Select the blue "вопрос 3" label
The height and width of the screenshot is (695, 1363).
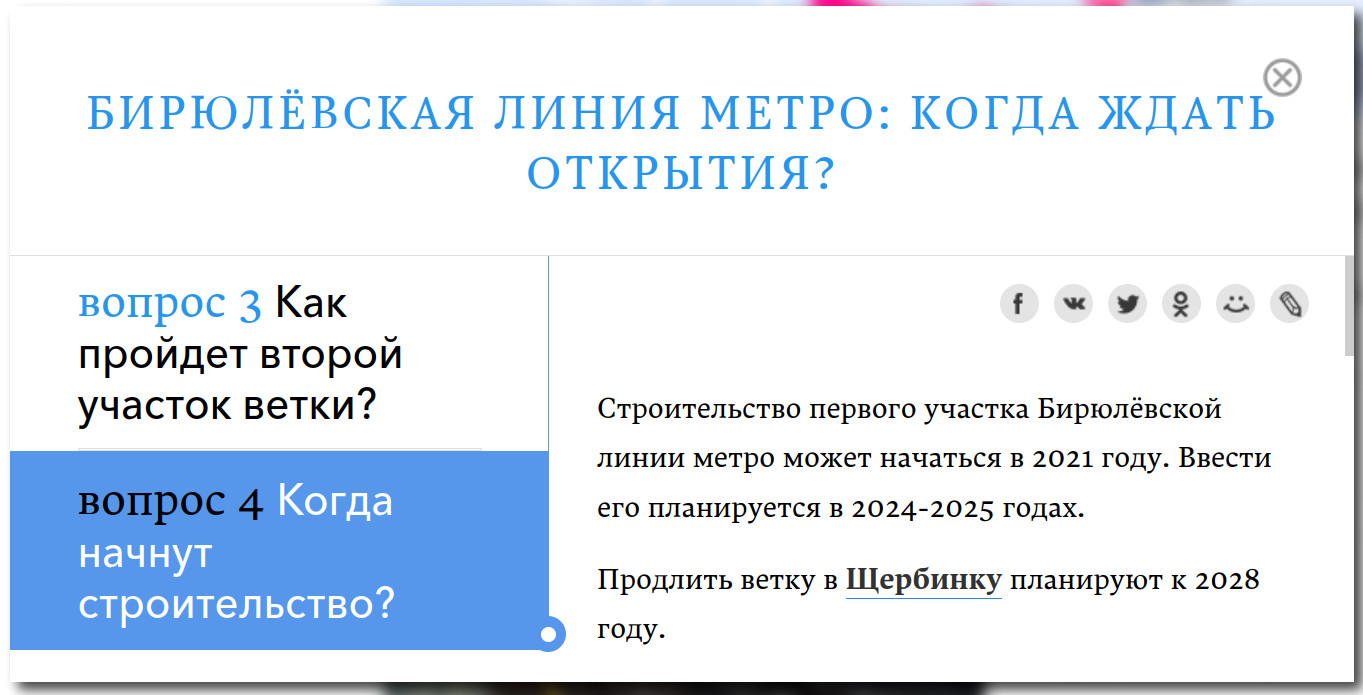point(170,303)
